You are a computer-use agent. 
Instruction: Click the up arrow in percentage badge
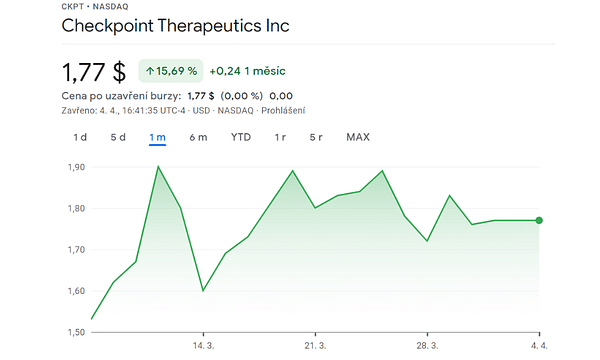tap(150, 71)
